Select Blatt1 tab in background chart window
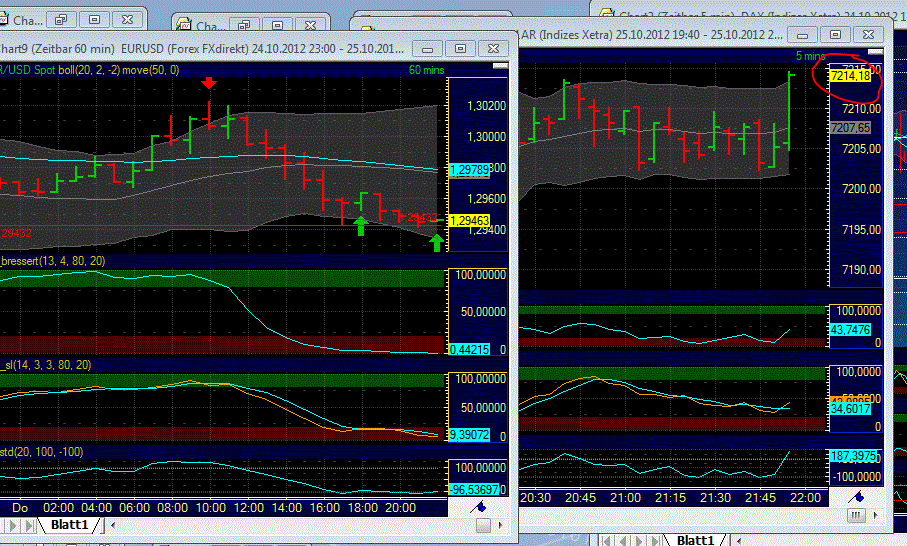This screenshot has width=907, height=546. [x=695, y=540]
